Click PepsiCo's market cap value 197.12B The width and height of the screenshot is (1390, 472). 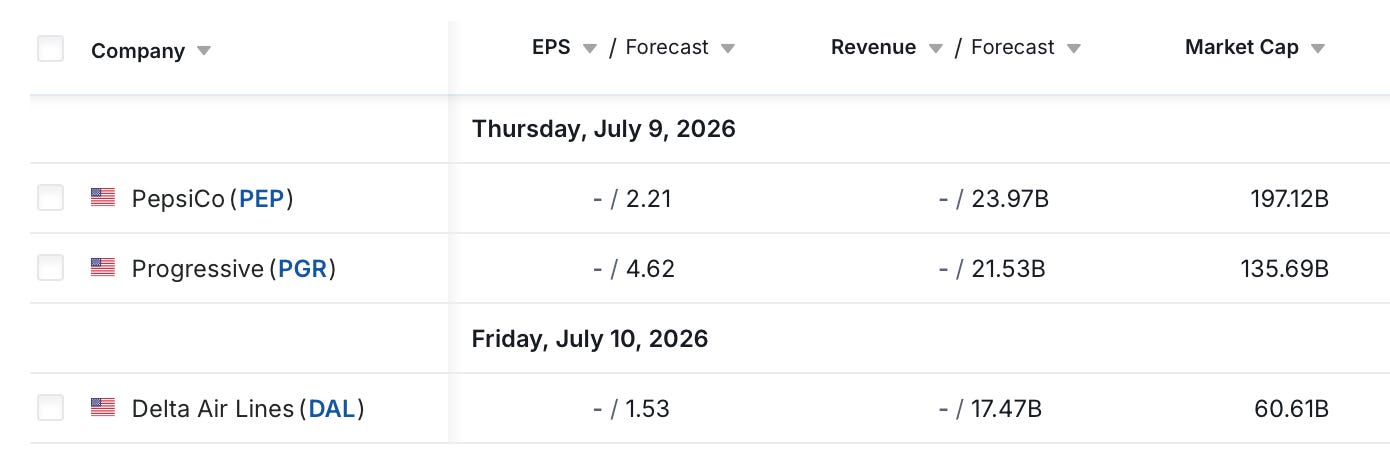pyautogui.click(x=1290, y=199)
